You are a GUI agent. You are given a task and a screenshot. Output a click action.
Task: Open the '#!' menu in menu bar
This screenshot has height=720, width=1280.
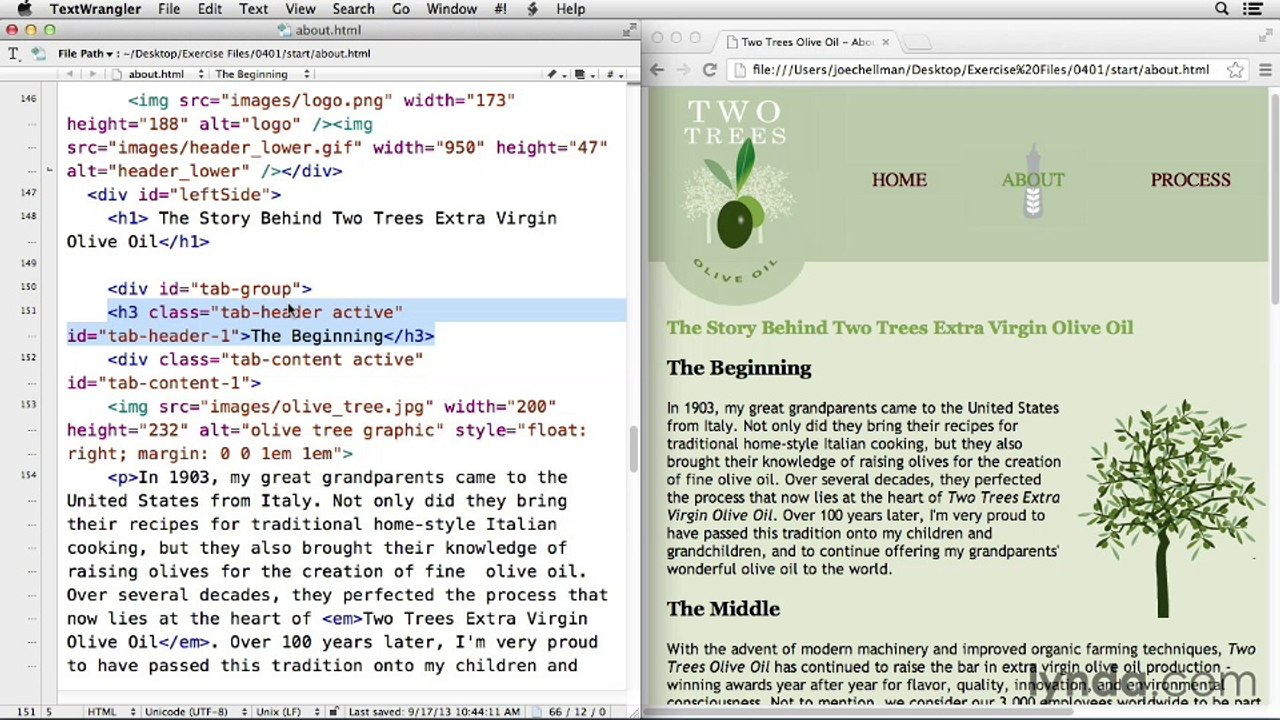pyautogui.click(x=501, y=9)
